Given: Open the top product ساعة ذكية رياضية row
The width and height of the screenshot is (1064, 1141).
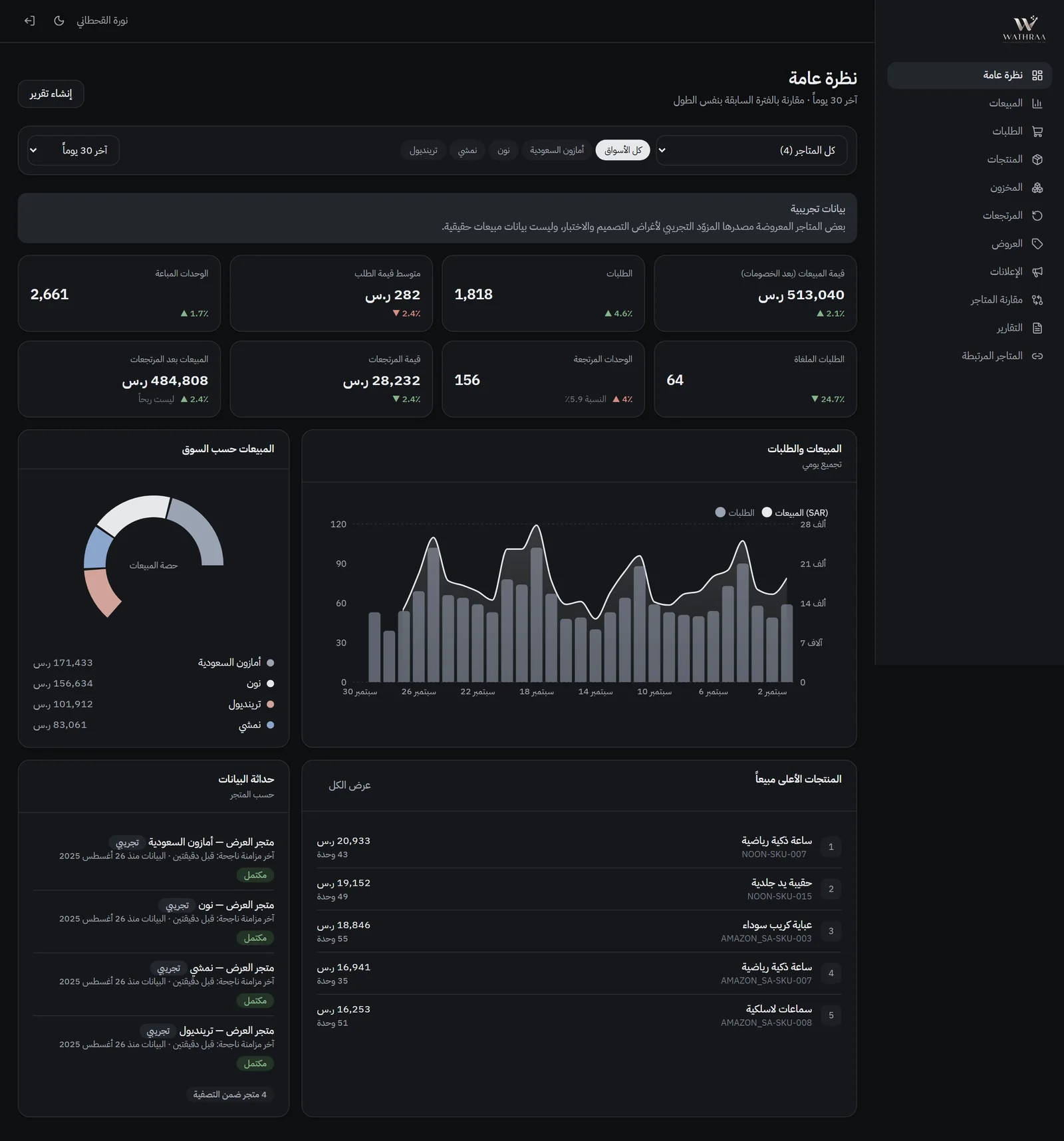Looking at the screenshot, I should tap(579, 847).
